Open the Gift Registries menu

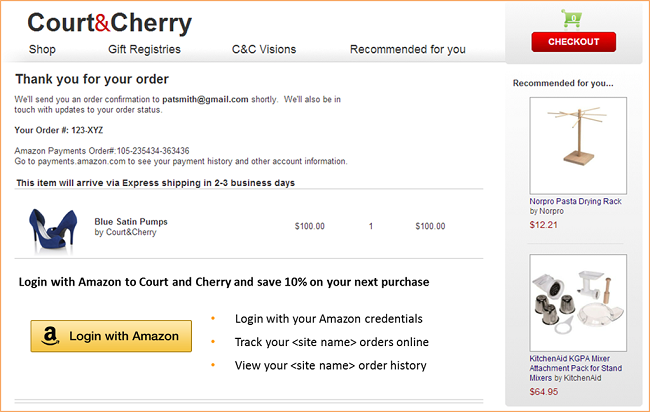[x=144, y=49]
